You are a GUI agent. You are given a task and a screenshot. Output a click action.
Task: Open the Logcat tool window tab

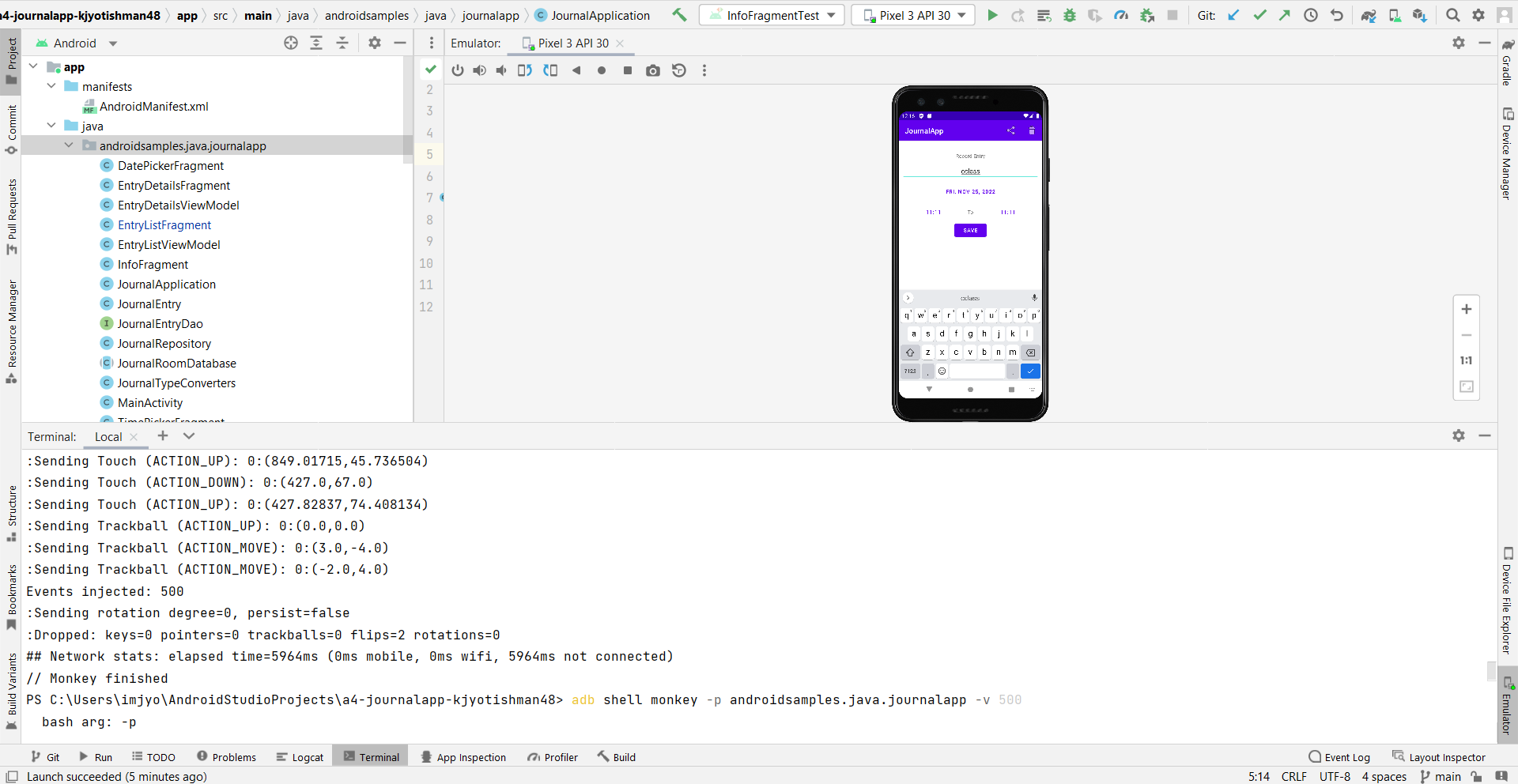tap(300, 757)
